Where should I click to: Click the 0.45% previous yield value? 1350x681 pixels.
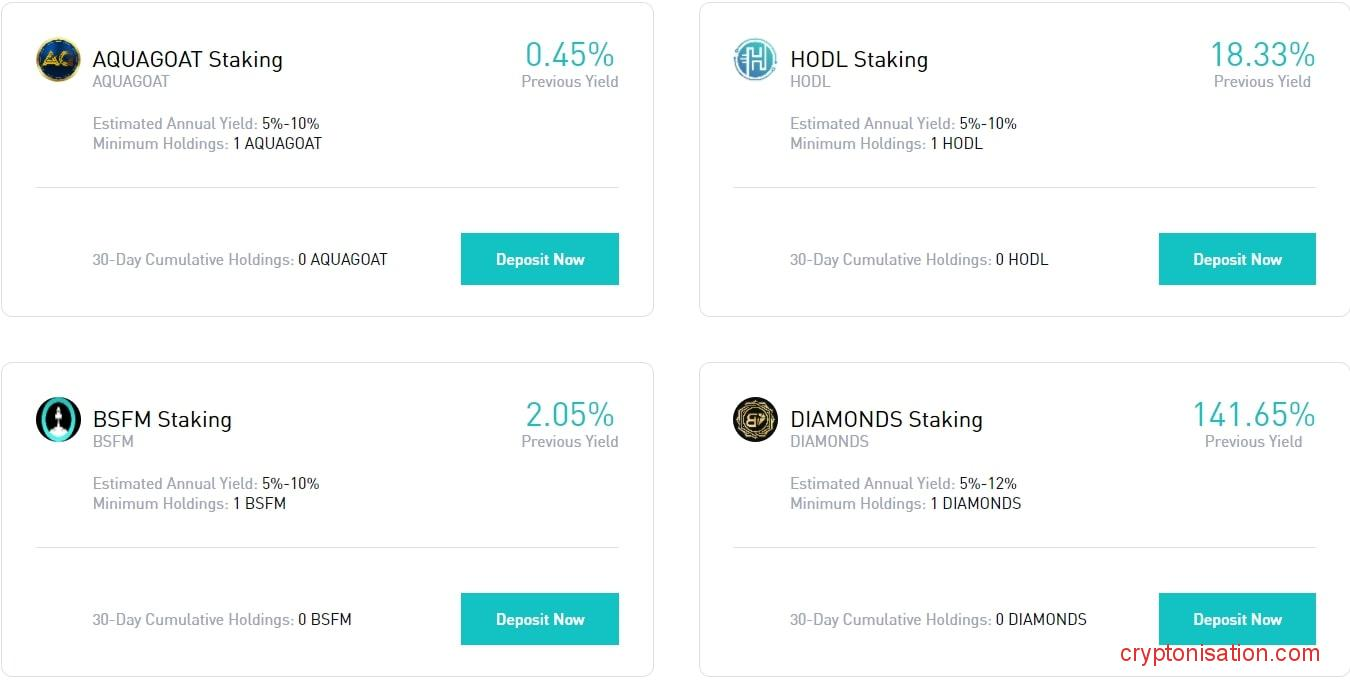(x=569, y=54)
